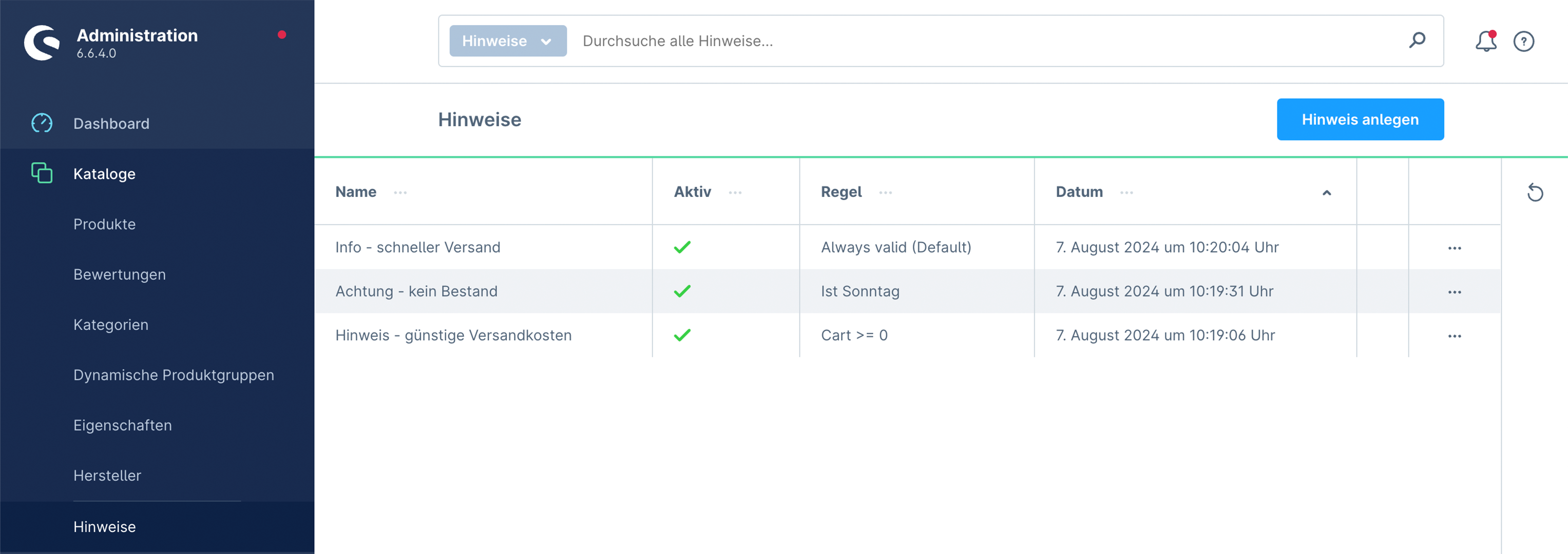Screen dimensions: 1568x554
Task: Click Hinweis anlegen button
Action: point(1360,119)
